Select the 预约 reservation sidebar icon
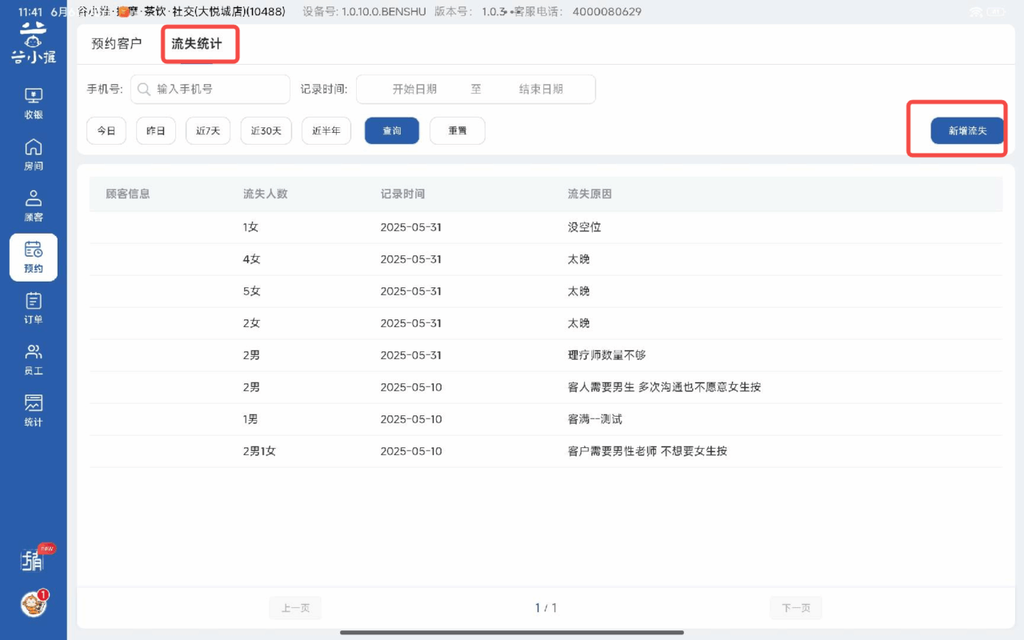The image size is (1024, 640). click(x=33, y=257)
